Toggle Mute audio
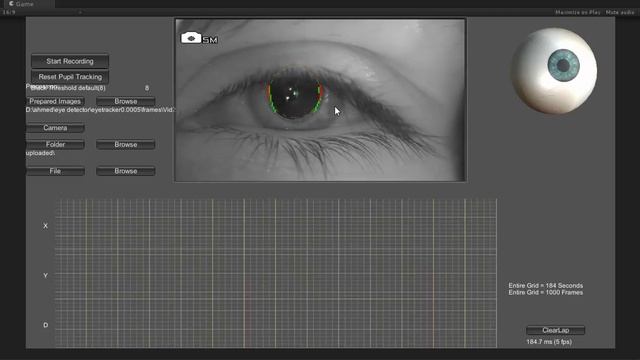This screenshot has width=640, height=360. click(x=620, y=12)
